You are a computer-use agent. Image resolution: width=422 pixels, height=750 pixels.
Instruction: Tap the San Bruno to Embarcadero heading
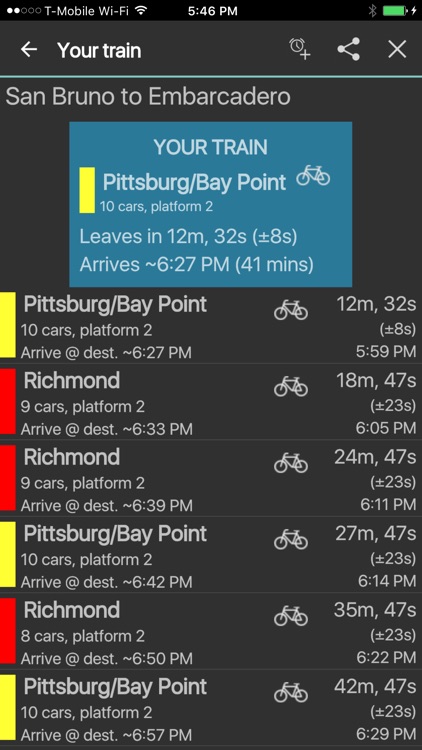pos(148,97)
